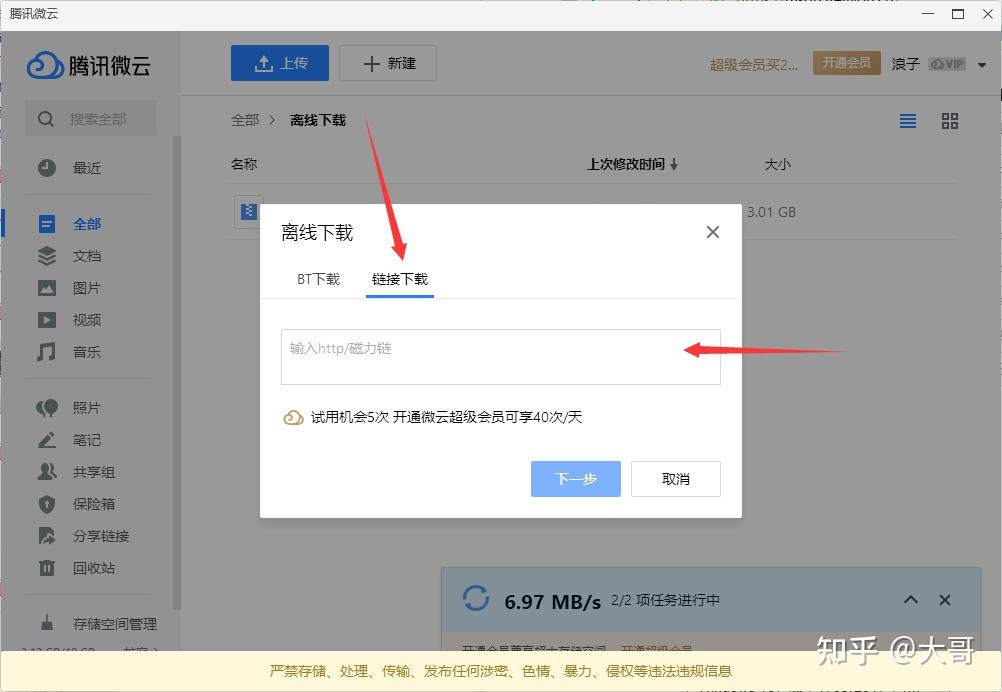Click the 名称 column header
Screen dimensions: 1002x692
(x=243, y=164)
